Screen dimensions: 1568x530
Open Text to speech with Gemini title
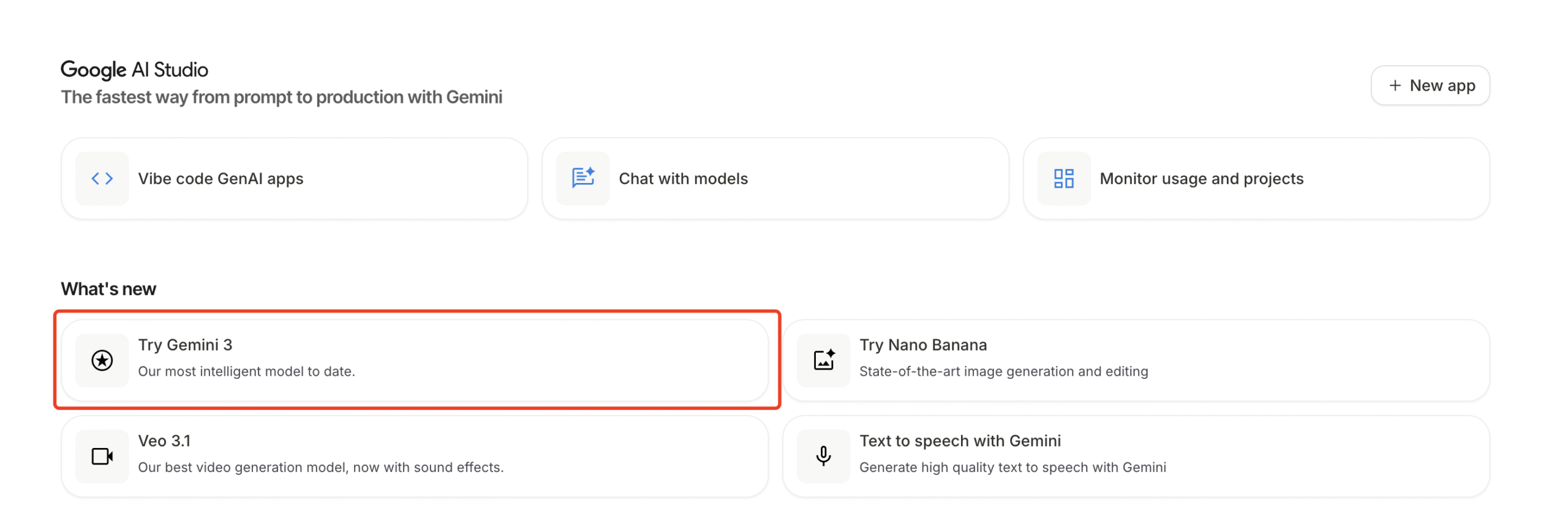tap(959, 441)
